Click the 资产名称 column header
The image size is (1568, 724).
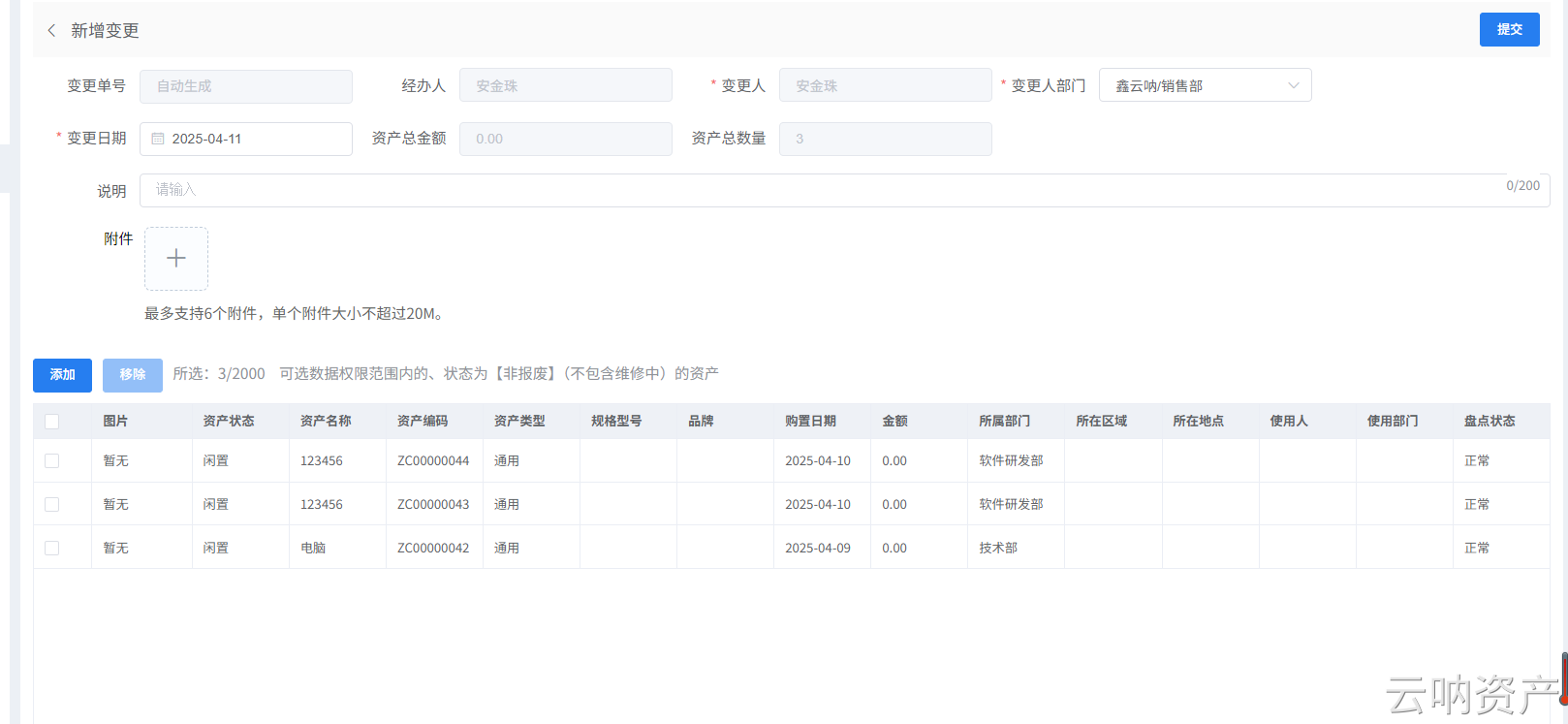(x=326, y=422)
